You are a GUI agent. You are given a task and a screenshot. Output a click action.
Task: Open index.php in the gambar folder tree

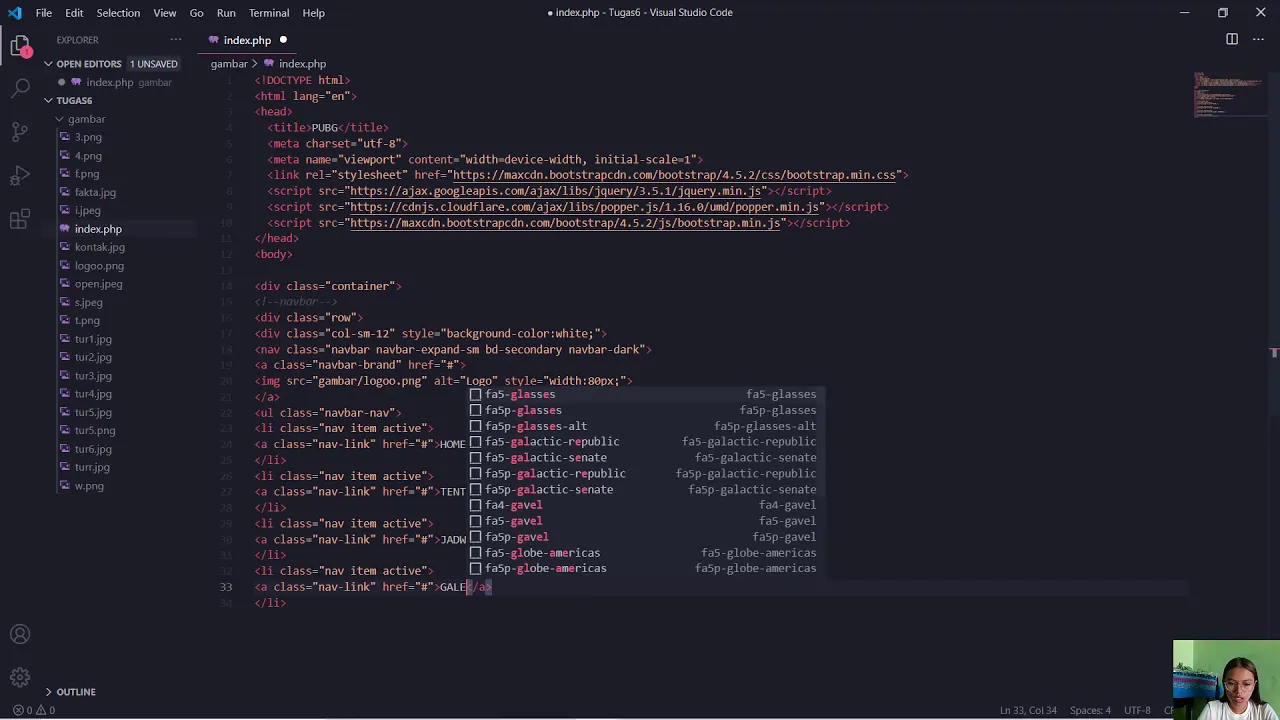[98, 229]
